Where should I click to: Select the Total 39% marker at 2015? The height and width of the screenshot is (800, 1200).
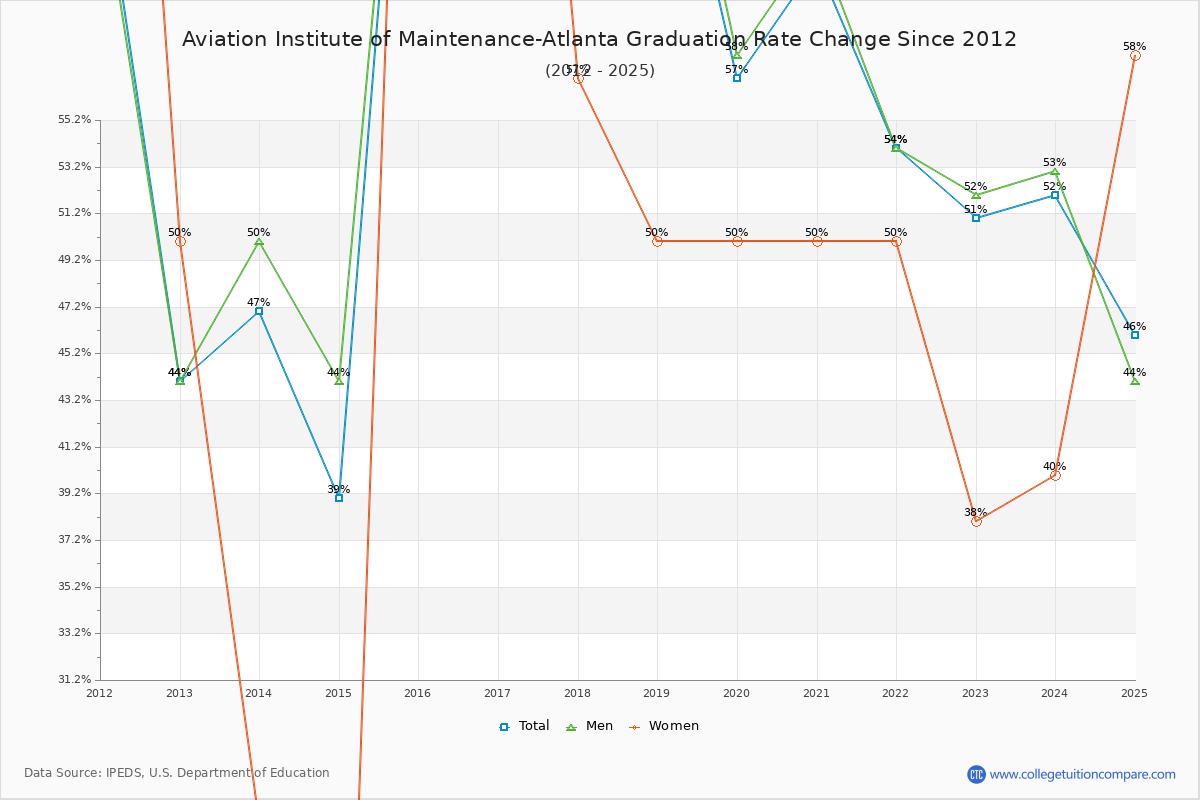coord(339,498)
